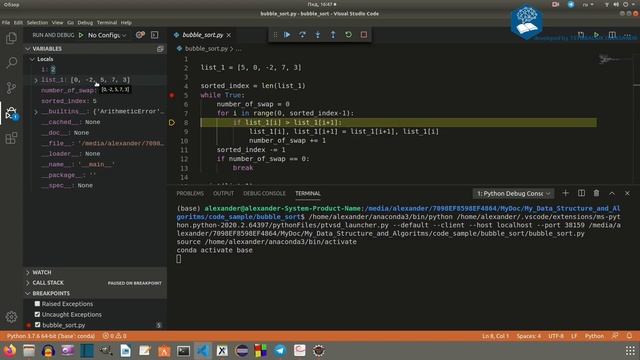This screenshot has height=360, width=640.
Task: Open the Explorer view in activity bar
Action: point(11,38)
